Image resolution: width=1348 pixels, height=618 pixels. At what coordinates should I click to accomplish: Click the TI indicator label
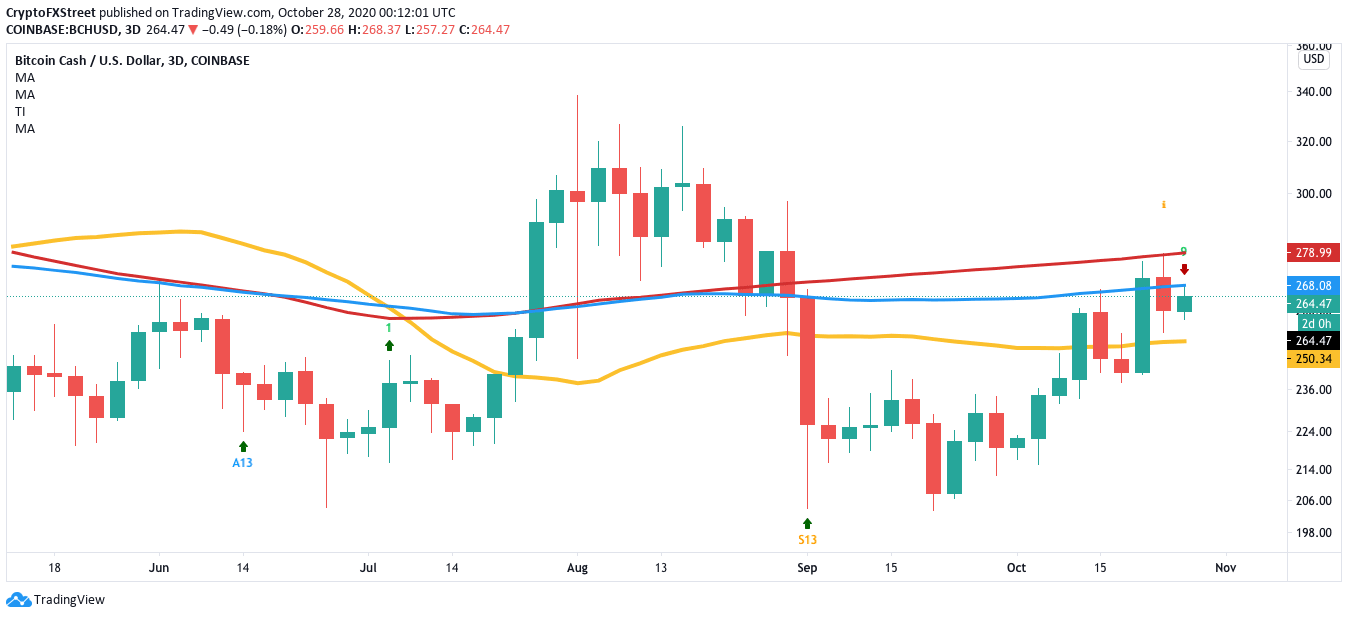point(20,111)
